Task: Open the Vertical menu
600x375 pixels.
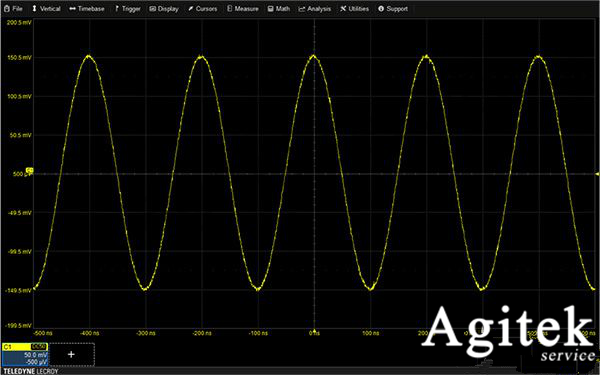Action: 46,8
